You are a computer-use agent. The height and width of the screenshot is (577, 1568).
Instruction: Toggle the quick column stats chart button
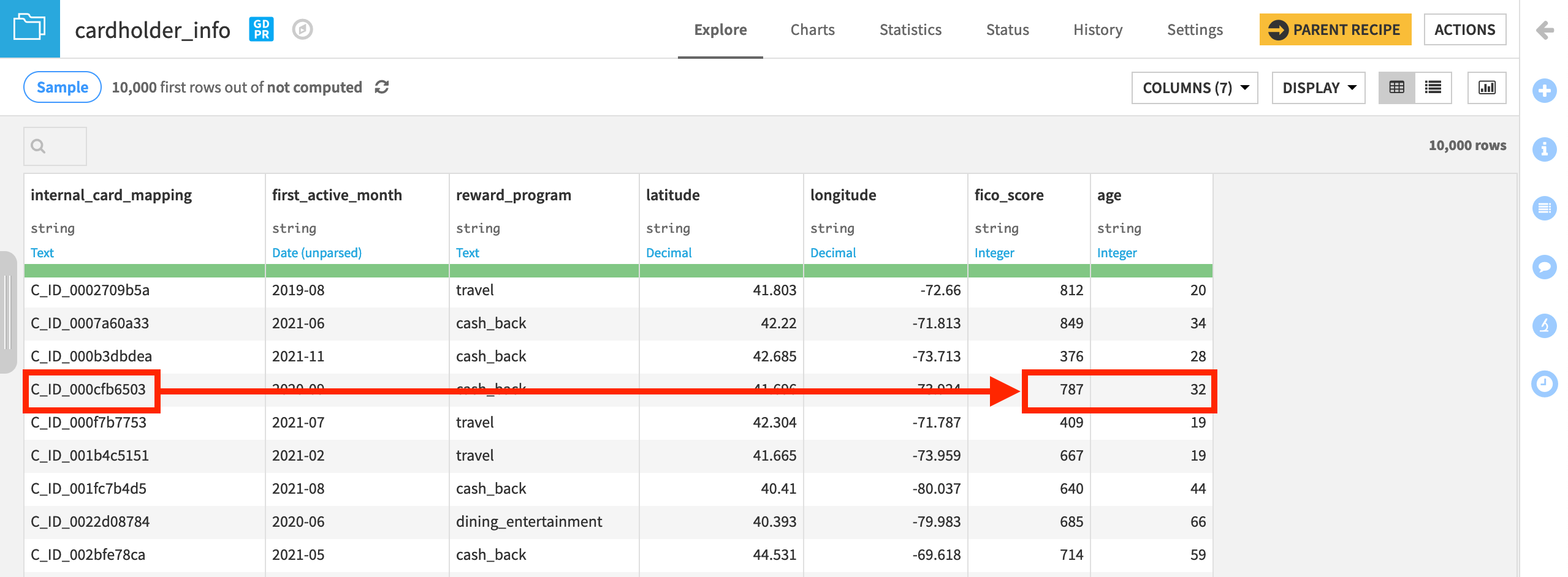point(1486,88)
